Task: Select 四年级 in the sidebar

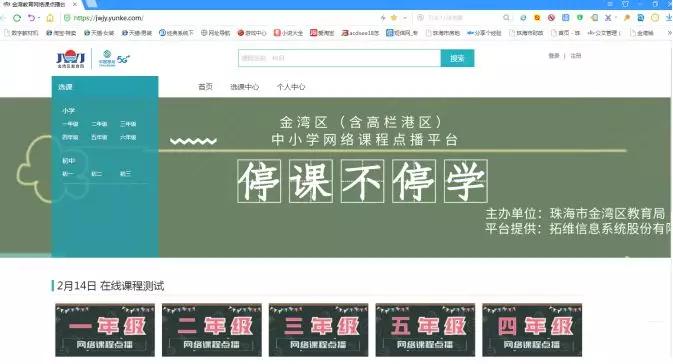Action: pos(70,137)
